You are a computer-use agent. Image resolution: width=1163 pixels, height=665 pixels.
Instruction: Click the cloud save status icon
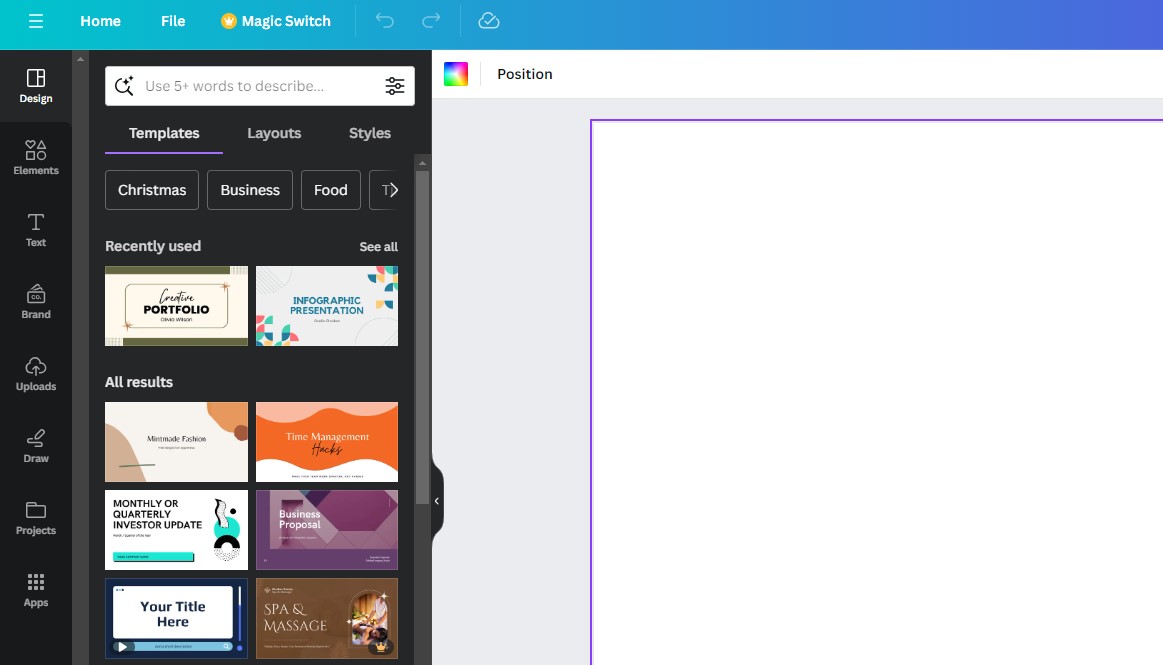(x=489, y=21)
